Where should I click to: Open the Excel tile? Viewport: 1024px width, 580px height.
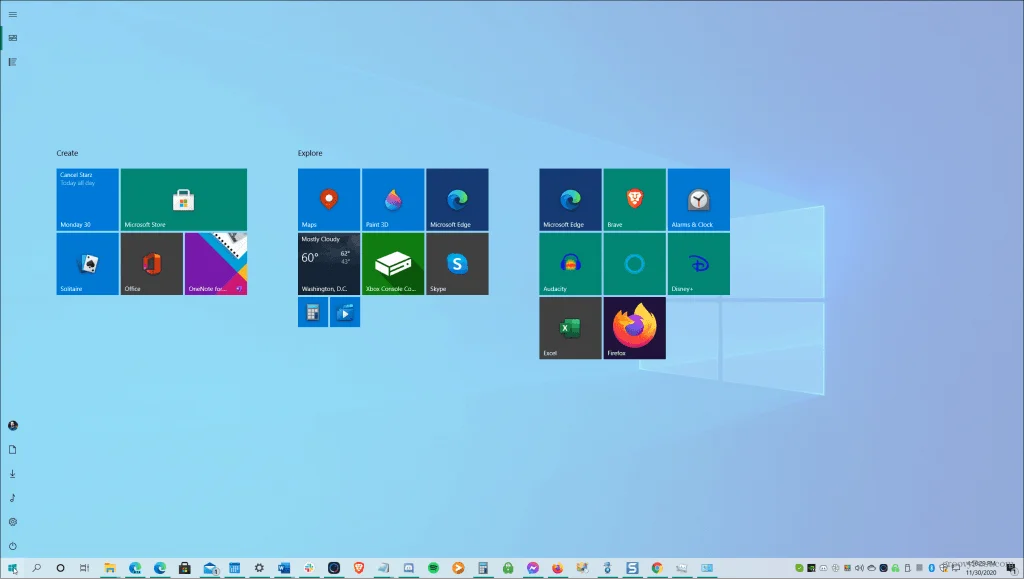570,328
